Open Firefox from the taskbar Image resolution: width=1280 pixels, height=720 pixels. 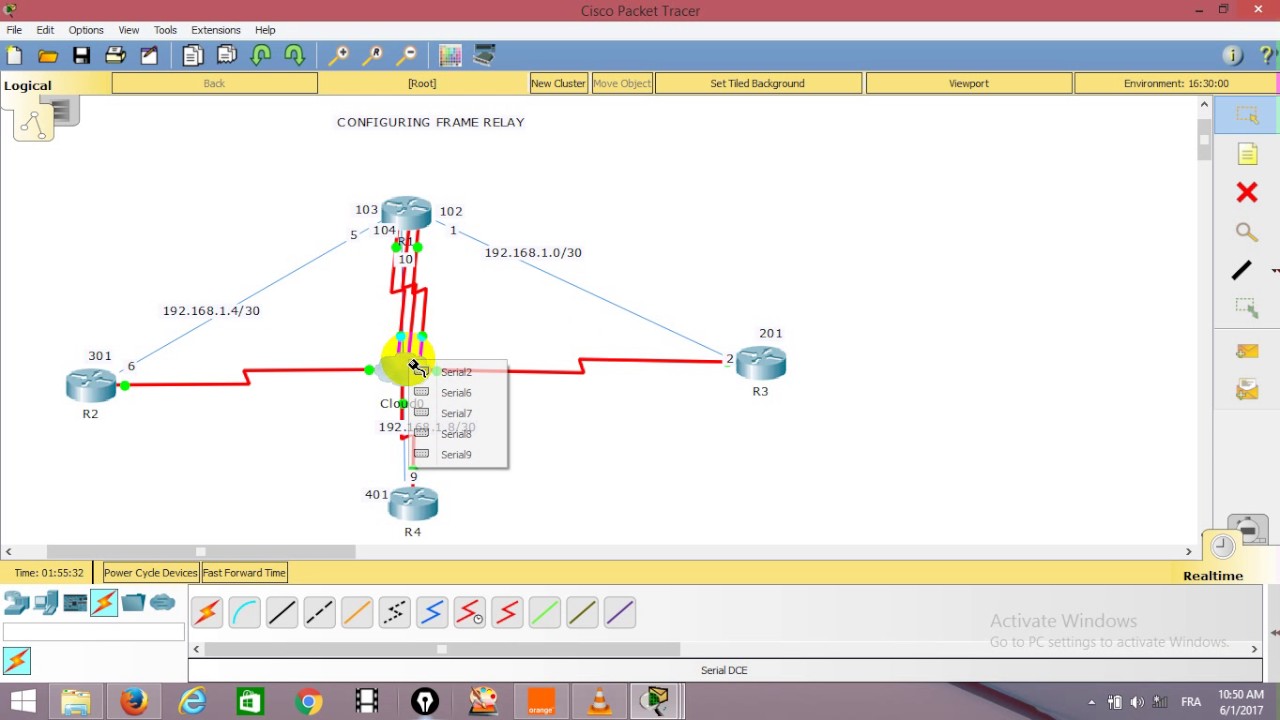(x=133, y=702)
